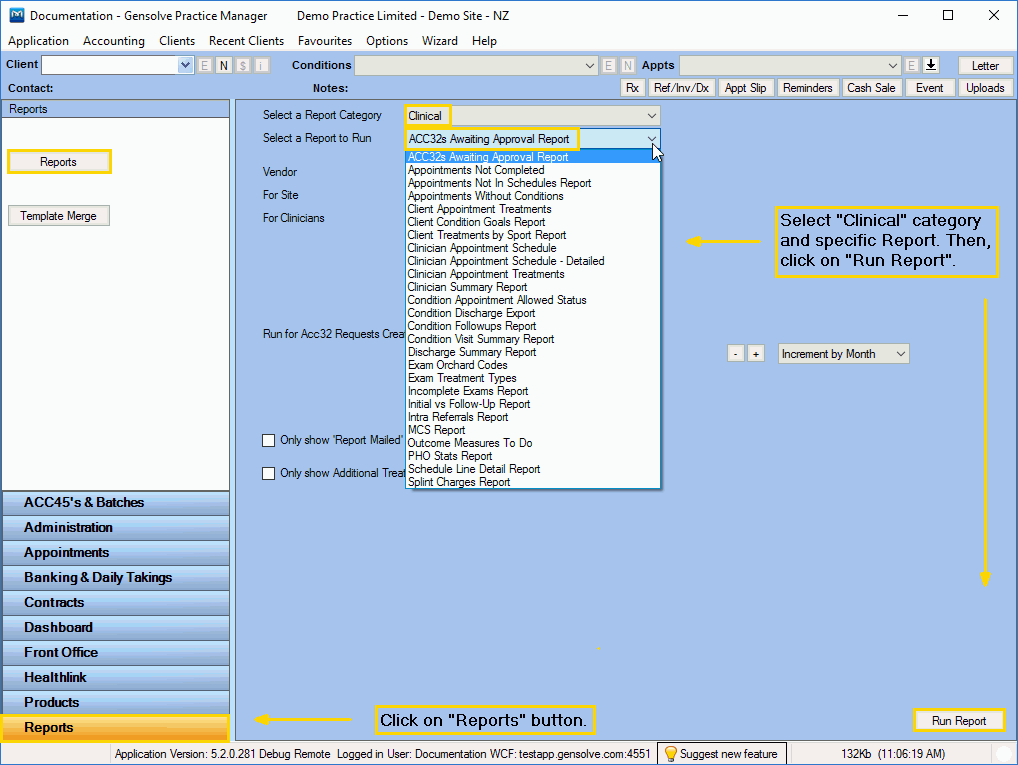Click Suggest new feature in status bar
Screen dimensions: 1018x765
(x=722, y=754)
